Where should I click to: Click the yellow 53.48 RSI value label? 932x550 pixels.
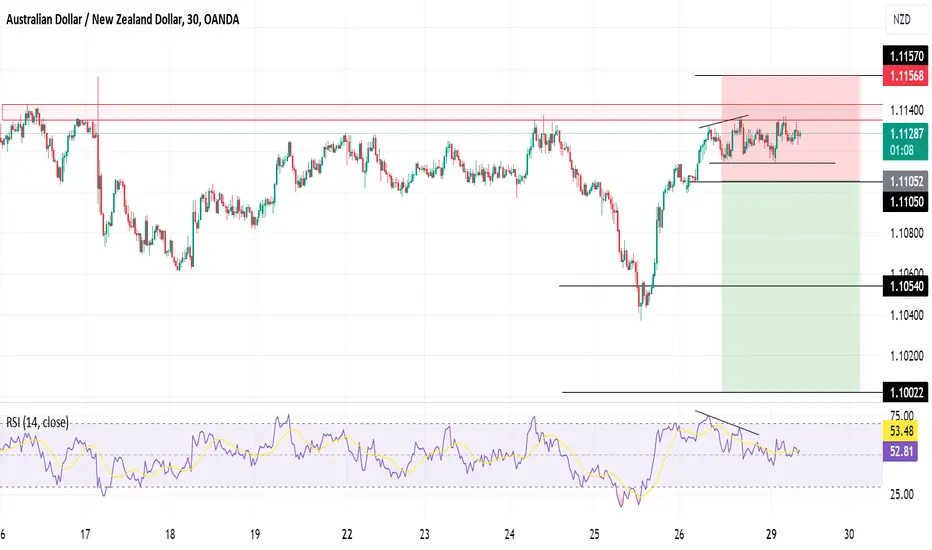click(901, 430)
